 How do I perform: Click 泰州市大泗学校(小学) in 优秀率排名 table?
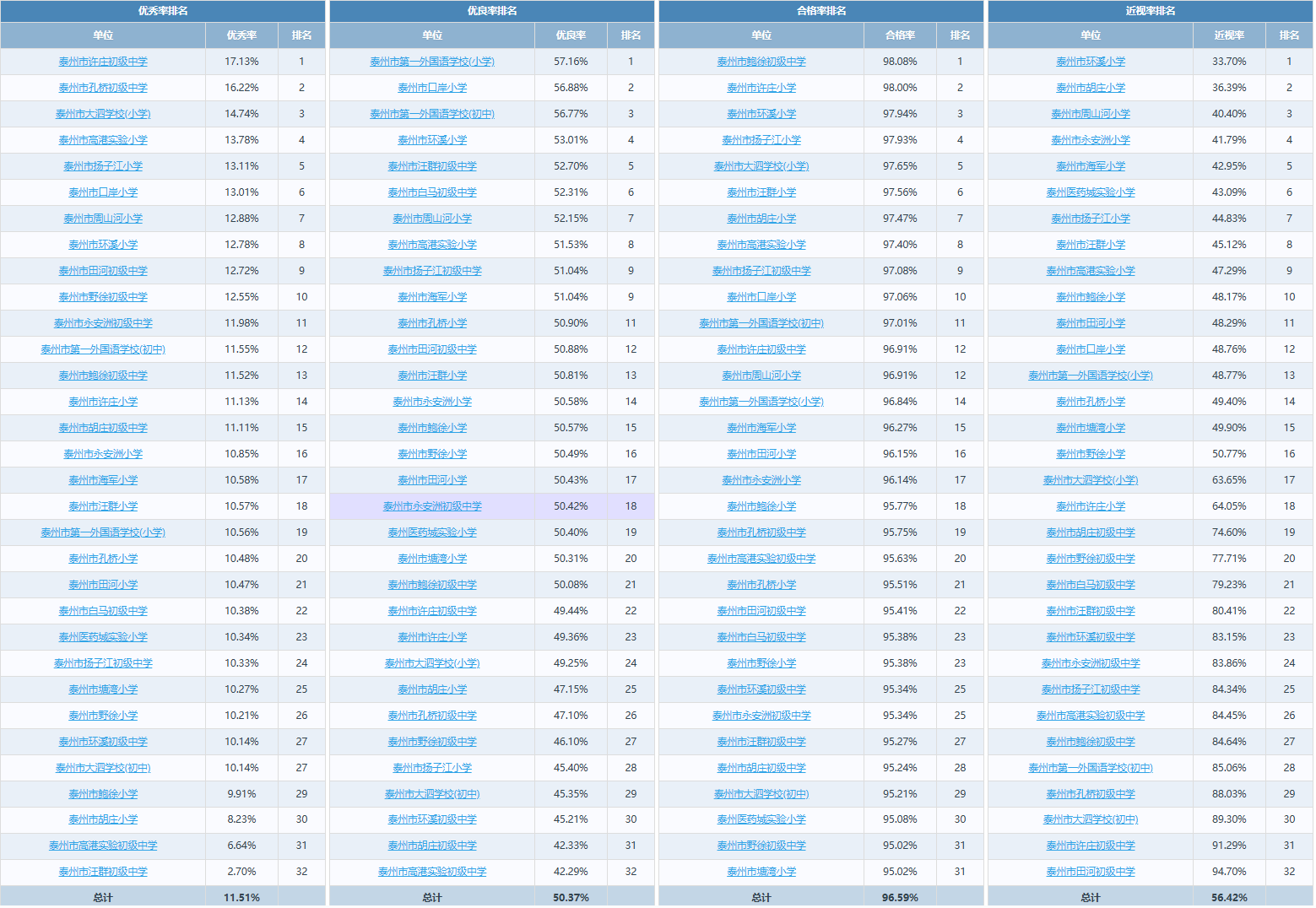point(103,114)
